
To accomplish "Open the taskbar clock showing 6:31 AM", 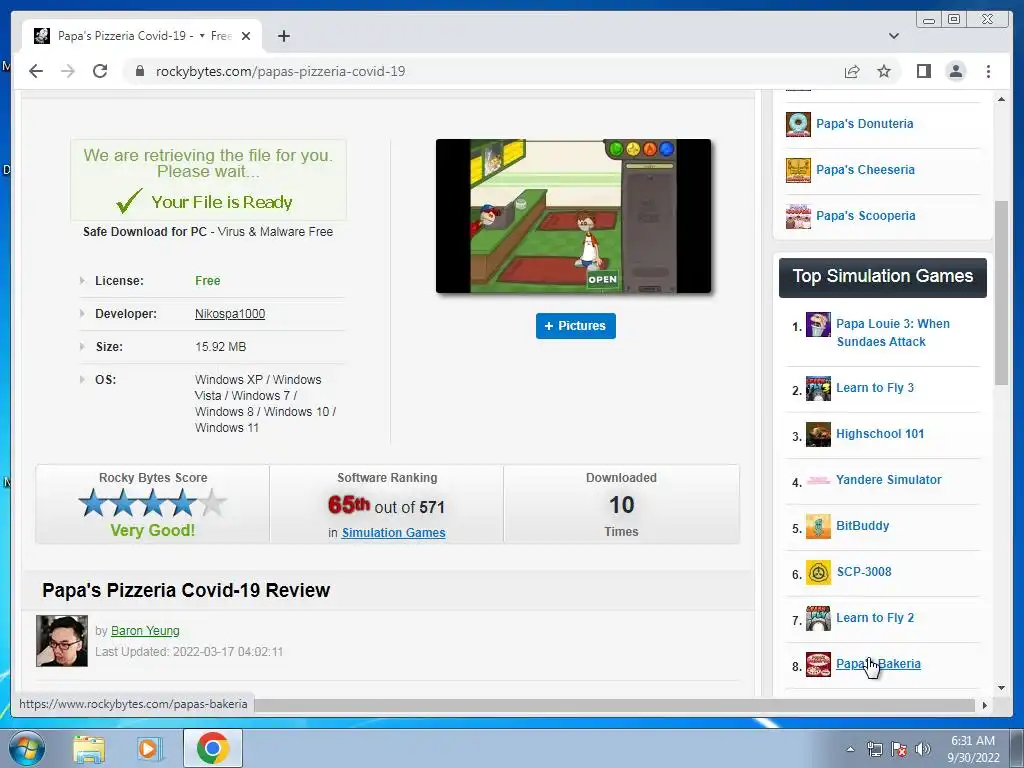I will 973,749.
